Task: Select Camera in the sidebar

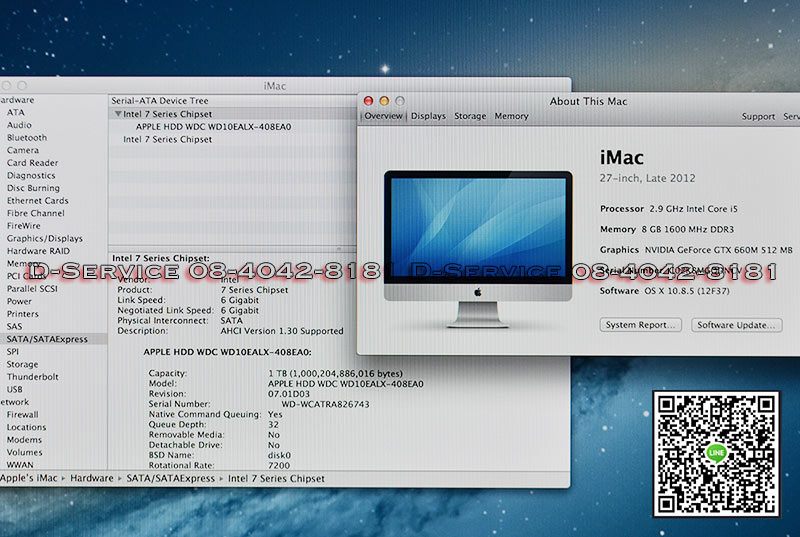Action: [x=22, y=150]
